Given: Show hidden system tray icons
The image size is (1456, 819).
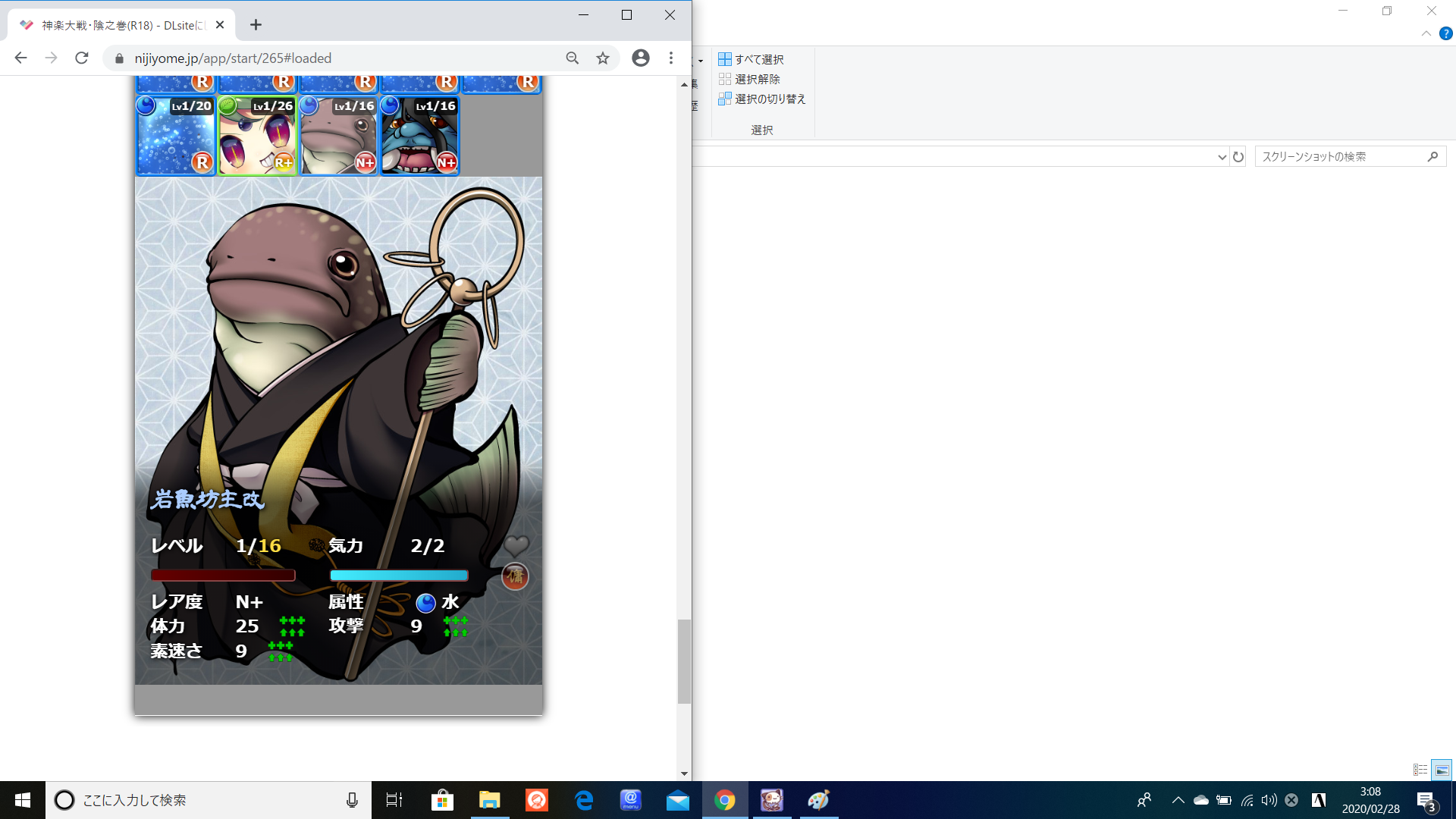Looking at the screenshot, I should pos(1178,800).
